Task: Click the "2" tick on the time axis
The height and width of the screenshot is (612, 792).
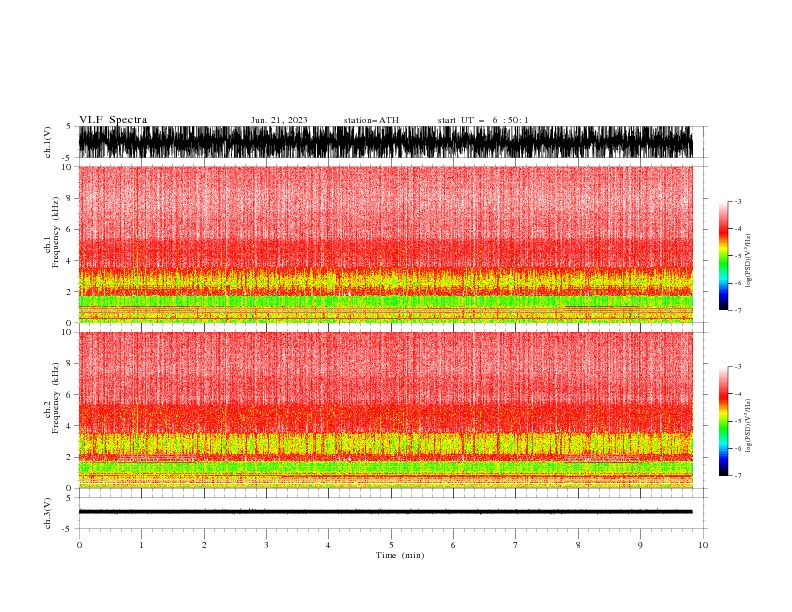Action: tap(204, 545)
